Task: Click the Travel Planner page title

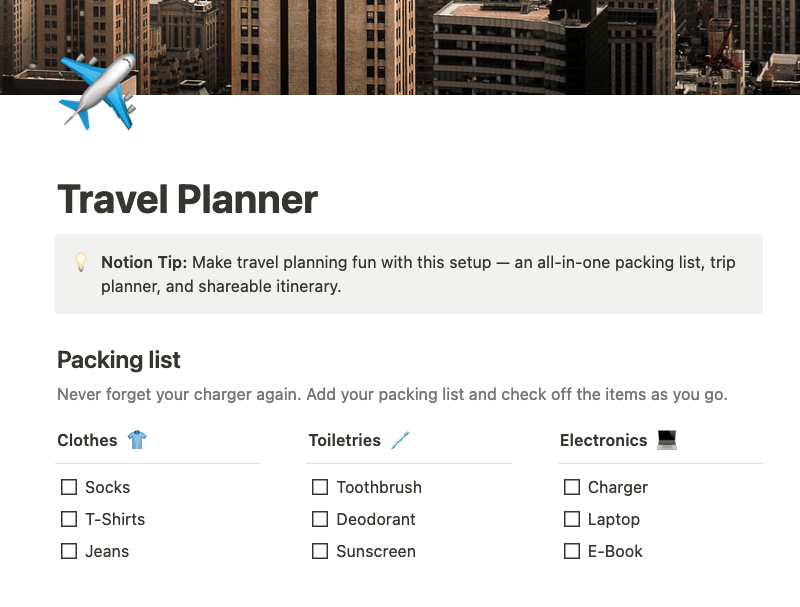Action: [187, 199]
